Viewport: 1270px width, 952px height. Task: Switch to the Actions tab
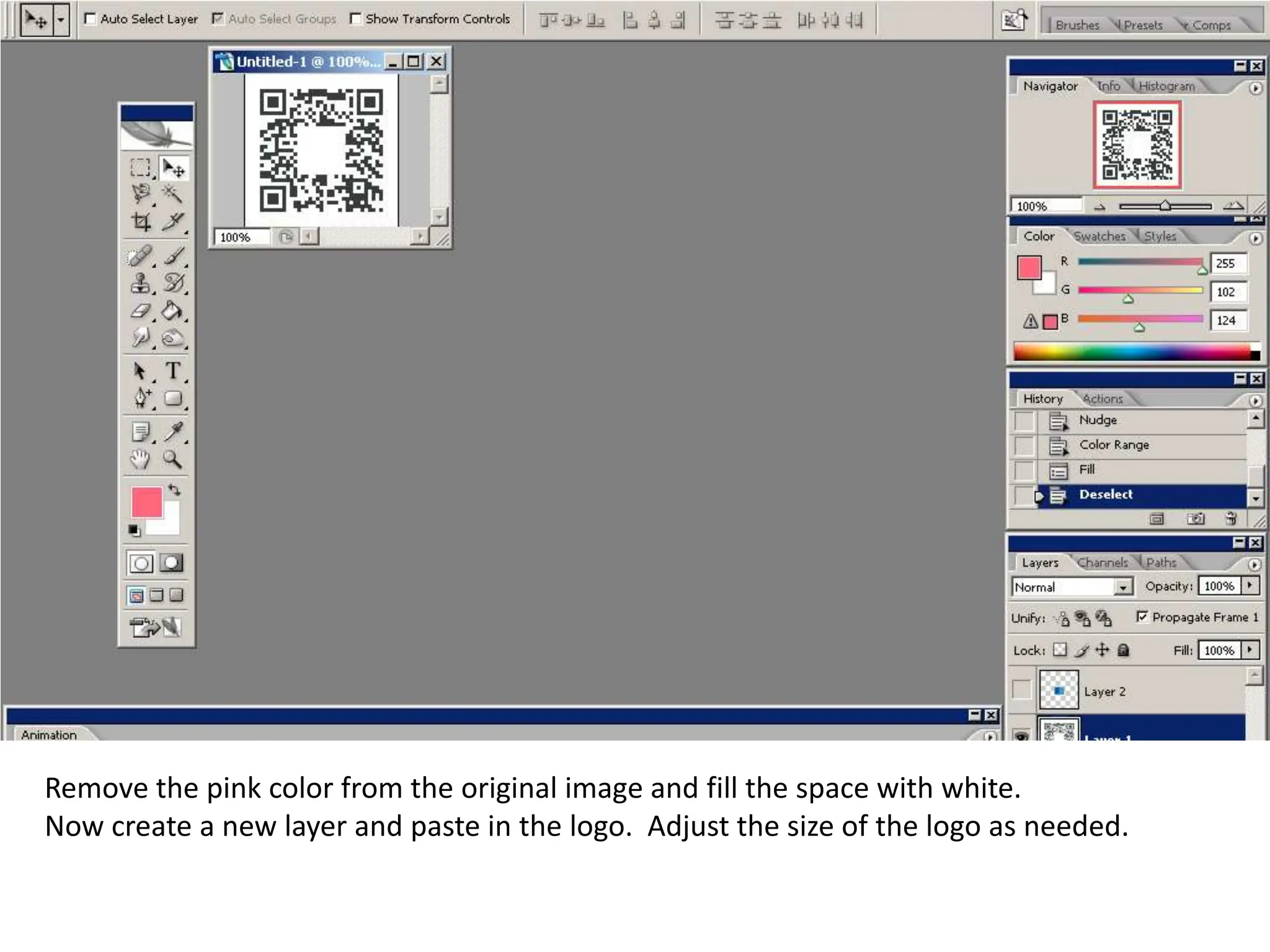coord(1103,399)
